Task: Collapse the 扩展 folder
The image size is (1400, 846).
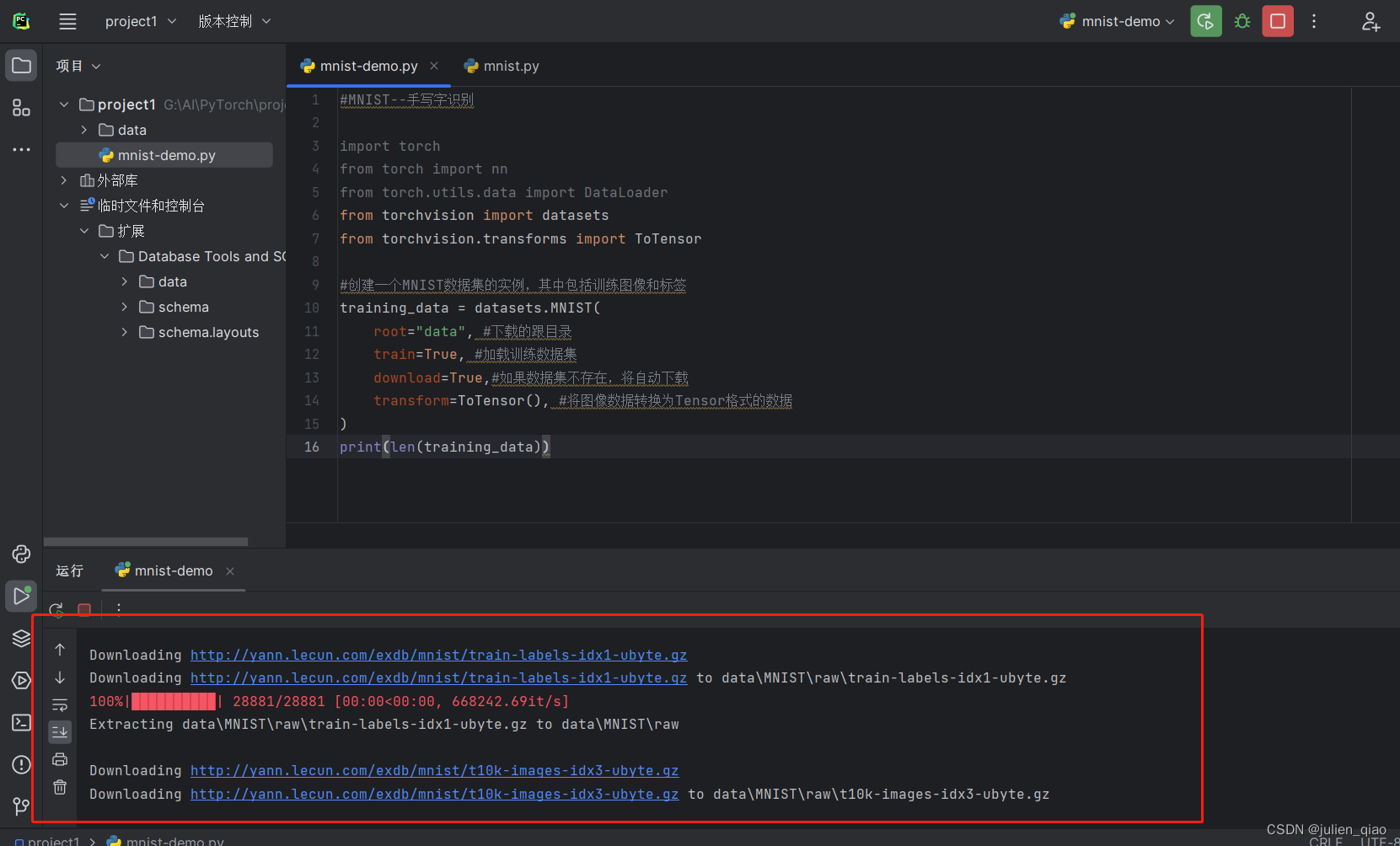Action: (84, 231)
